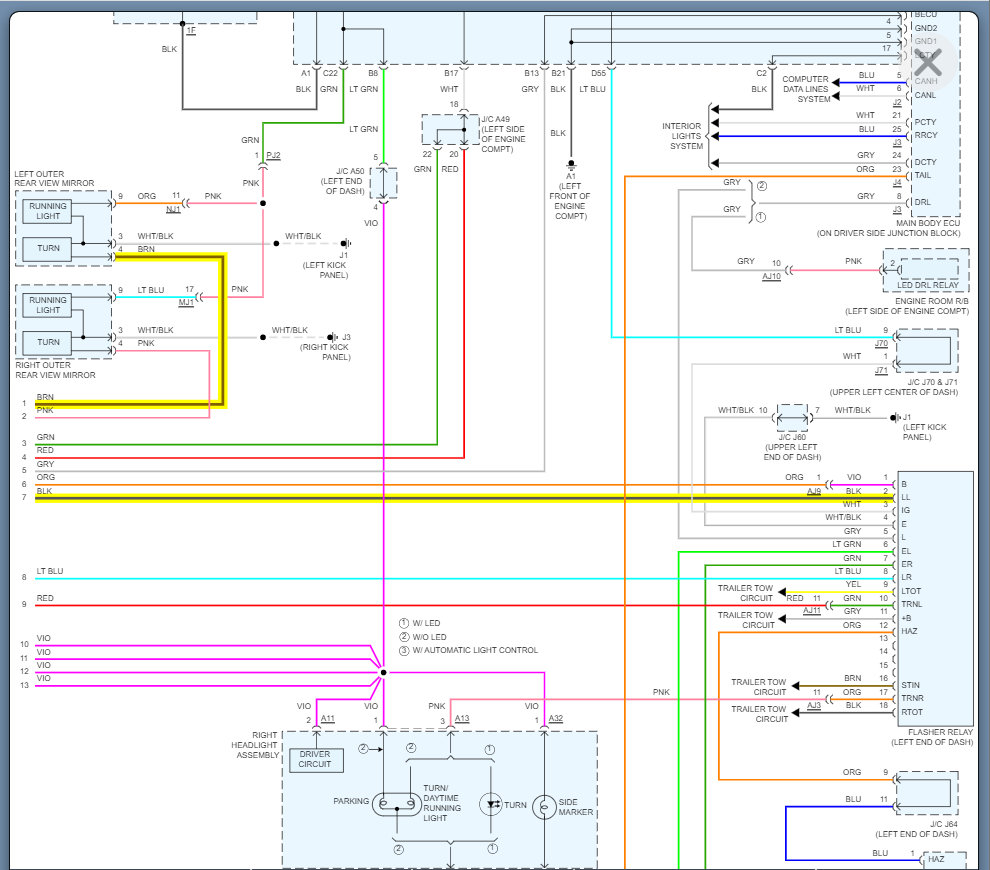Screen dimensions: 990x870
Task: Click ground symbol A1 under BLK wire
Action: [x=571, y=164]
